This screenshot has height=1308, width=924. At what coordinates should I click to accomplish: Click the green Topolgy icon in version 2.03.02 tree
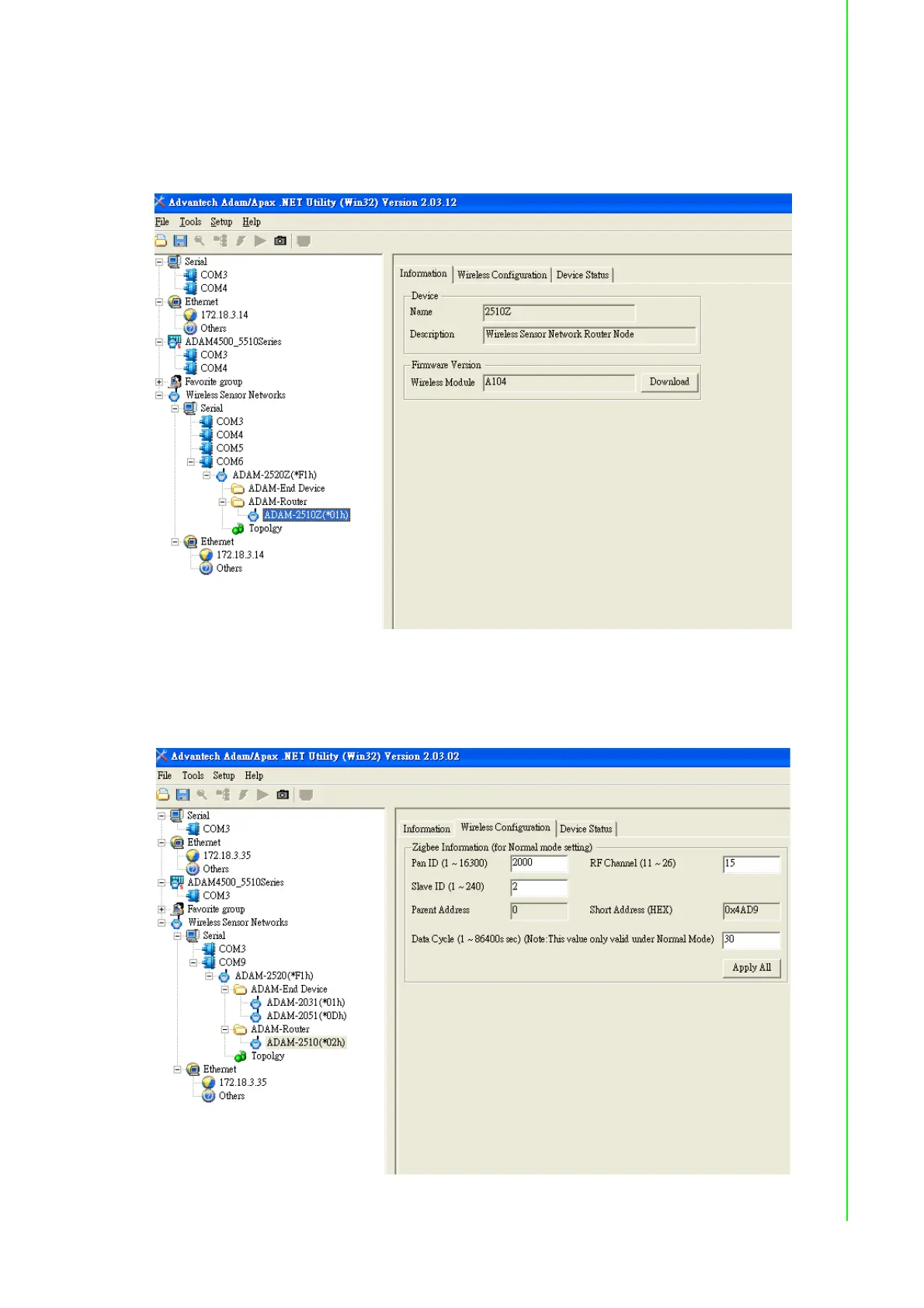[241, 1056]
